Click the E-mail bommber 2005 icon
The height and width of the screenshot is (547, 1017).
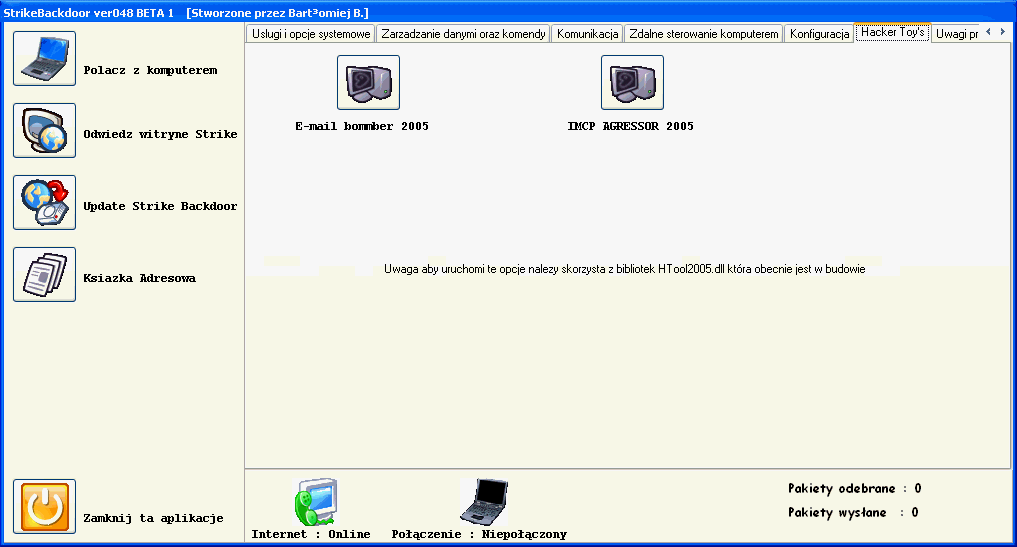tap(368, 82)
